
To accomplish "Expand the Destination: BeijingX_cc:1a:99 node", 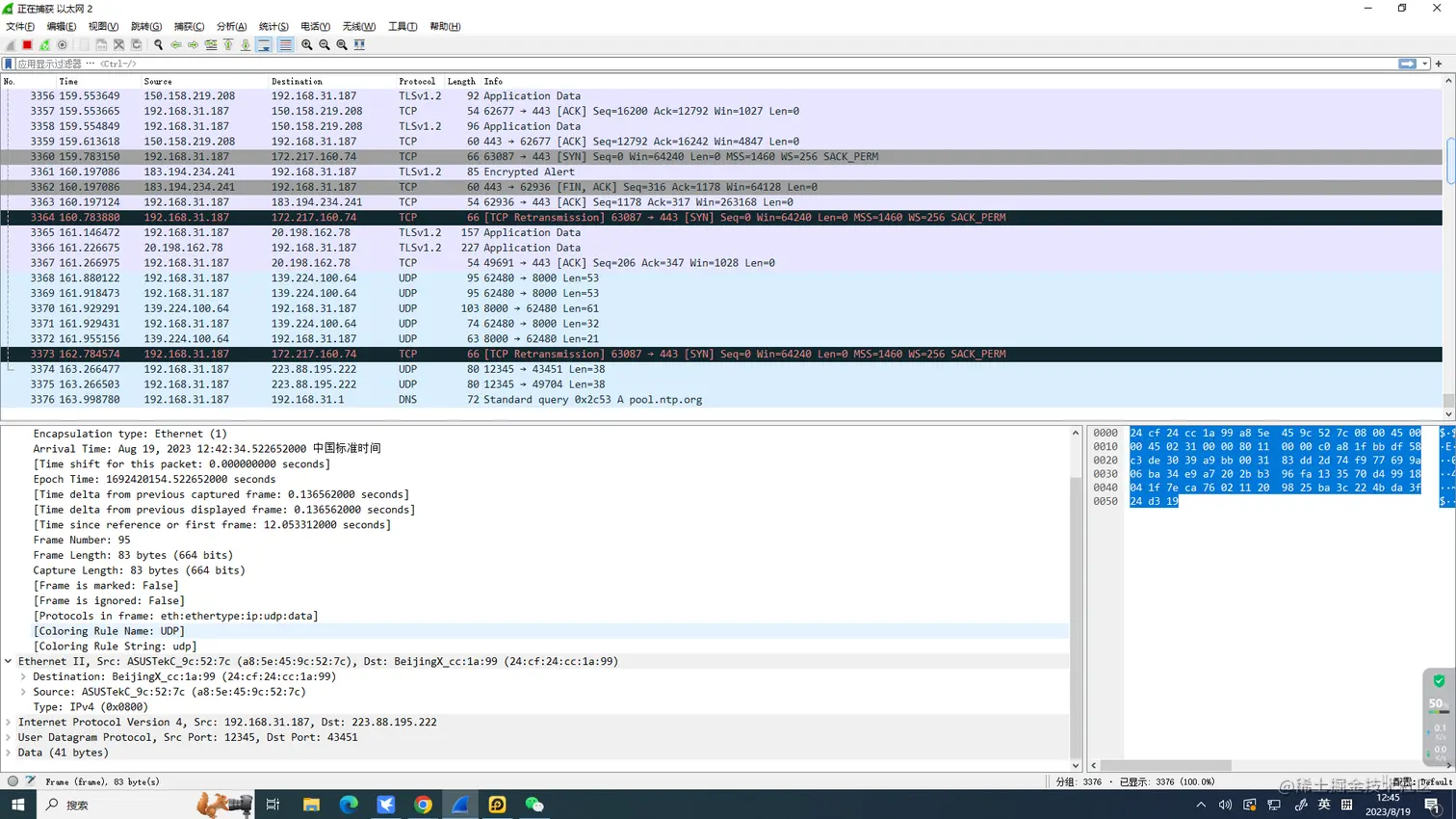I will 23,677.
